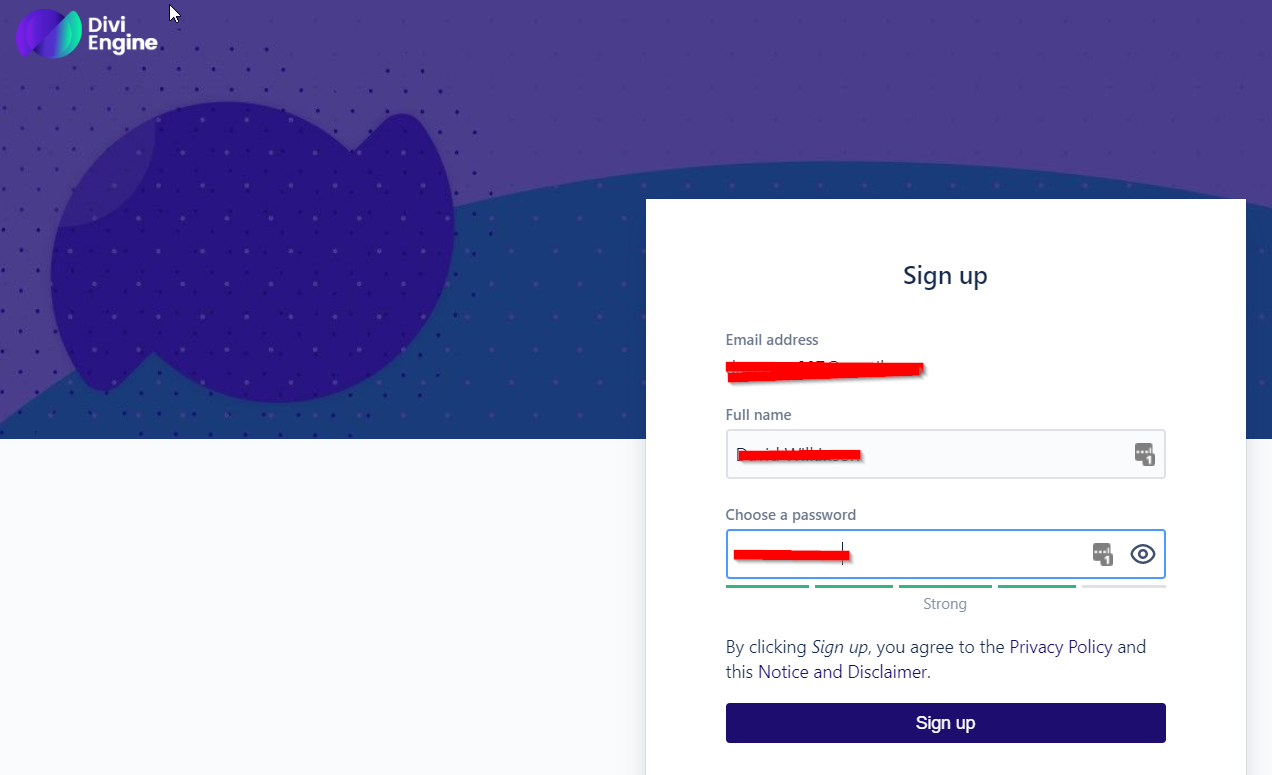The height and width of the screenshot is (775, 1272).
Task: Show password using the eye icon
Action: tap(1143, 554)
